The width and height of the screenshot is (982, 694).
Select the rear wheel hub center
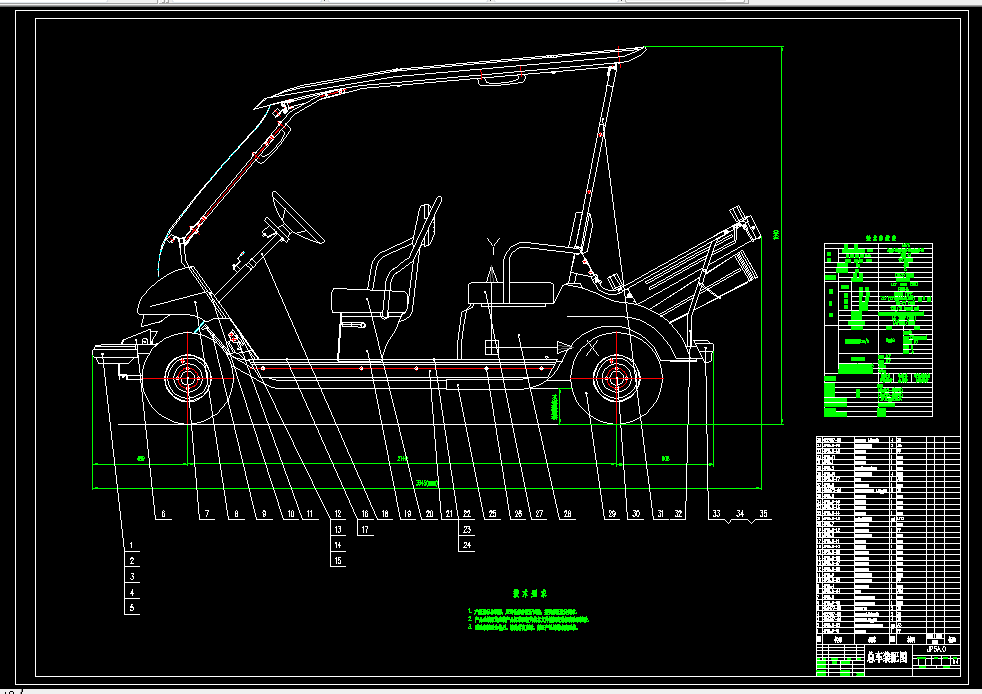tap(616, 378)
